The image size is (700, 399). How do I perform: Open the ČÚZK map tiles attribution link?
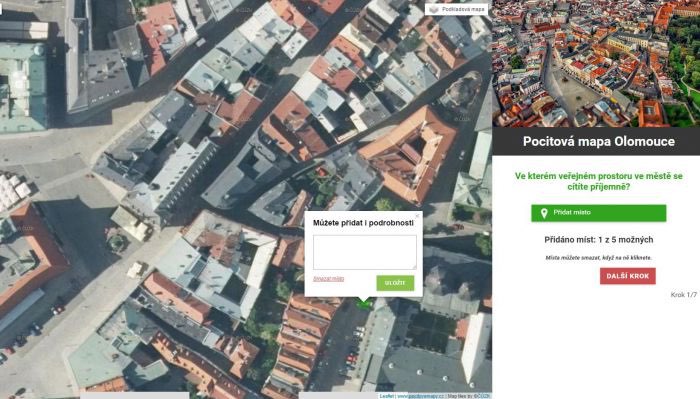(x=481, y=396)
